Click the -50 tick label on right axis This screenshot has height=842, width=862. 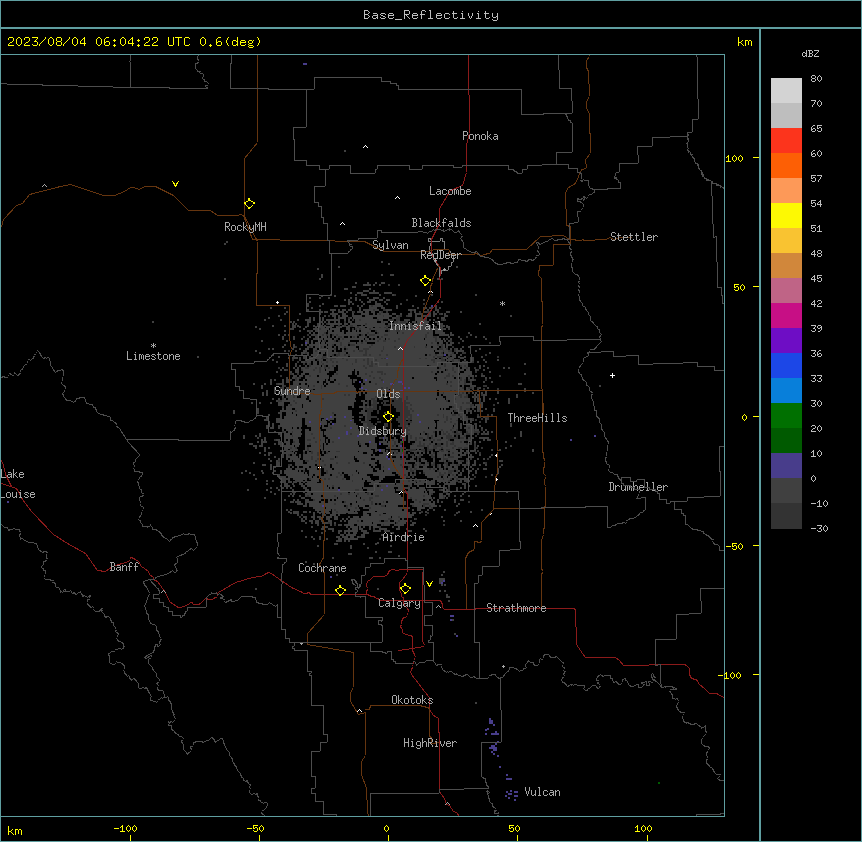pos(734,546)
